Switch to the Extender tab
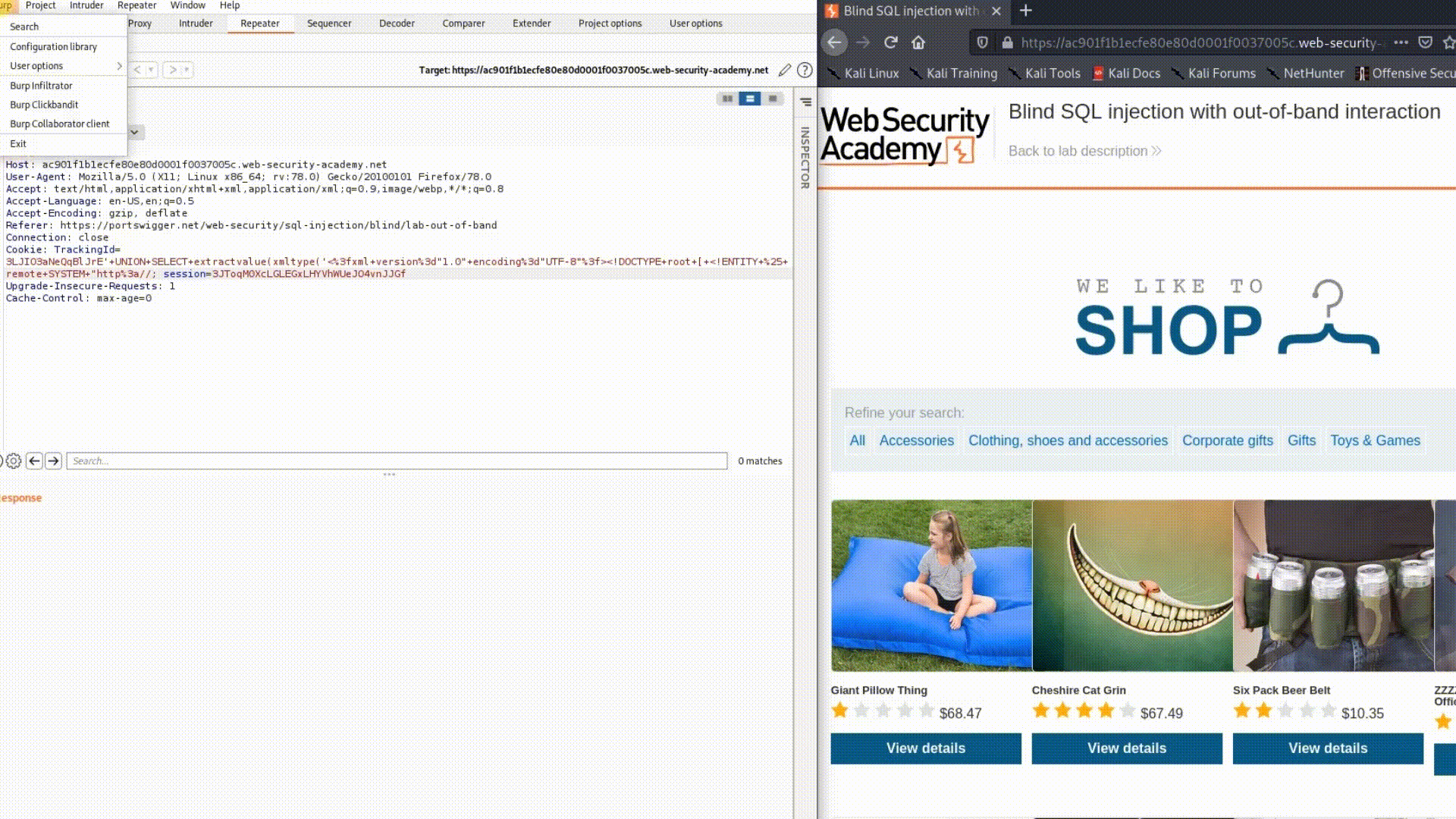This screenshot has height=819, width=1456. (x=532, y=24)
